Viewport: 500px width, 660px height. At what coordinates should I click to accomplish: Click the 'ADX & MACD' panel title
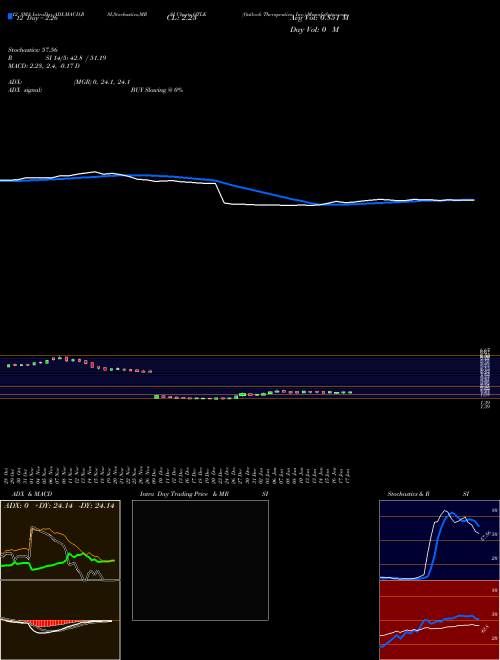coord(32,494)
